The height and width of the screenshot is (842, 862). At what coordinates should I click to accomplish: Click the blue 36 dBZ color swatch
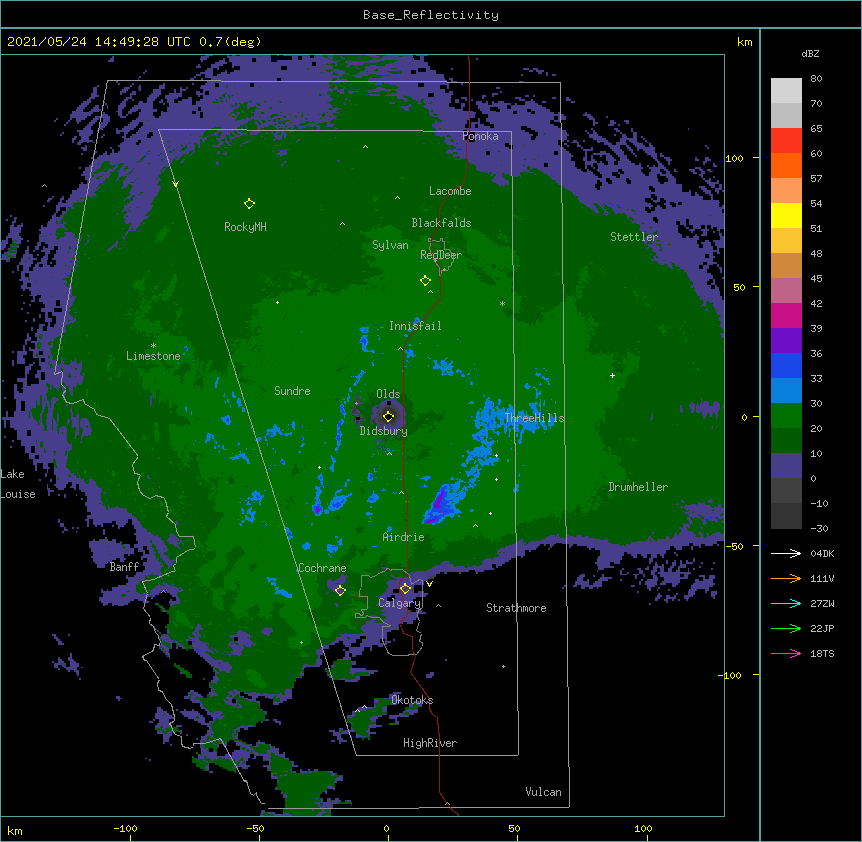tap(786, 365)
